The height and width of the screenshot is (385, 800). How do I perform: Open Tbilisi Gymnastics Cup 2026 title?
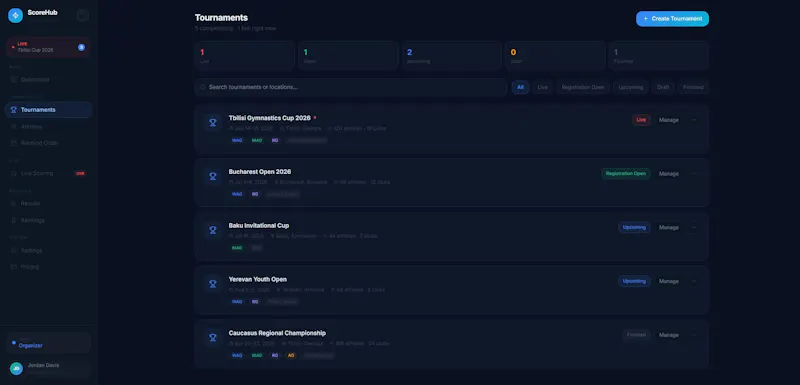[x=269, y=118]
